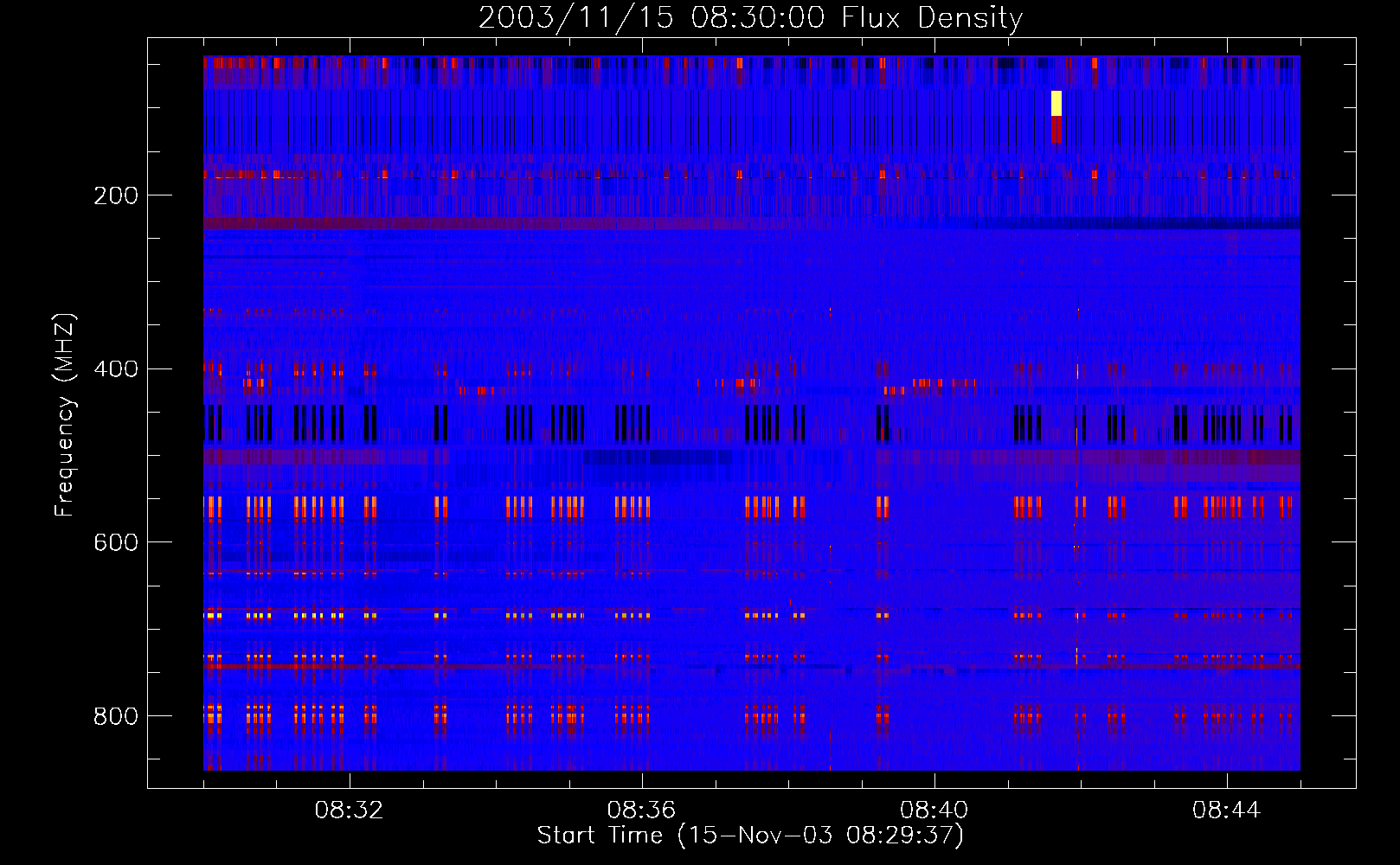Click the 08:36 time tick label
This screenshot has height=865, width=1400.
[642, 811]
